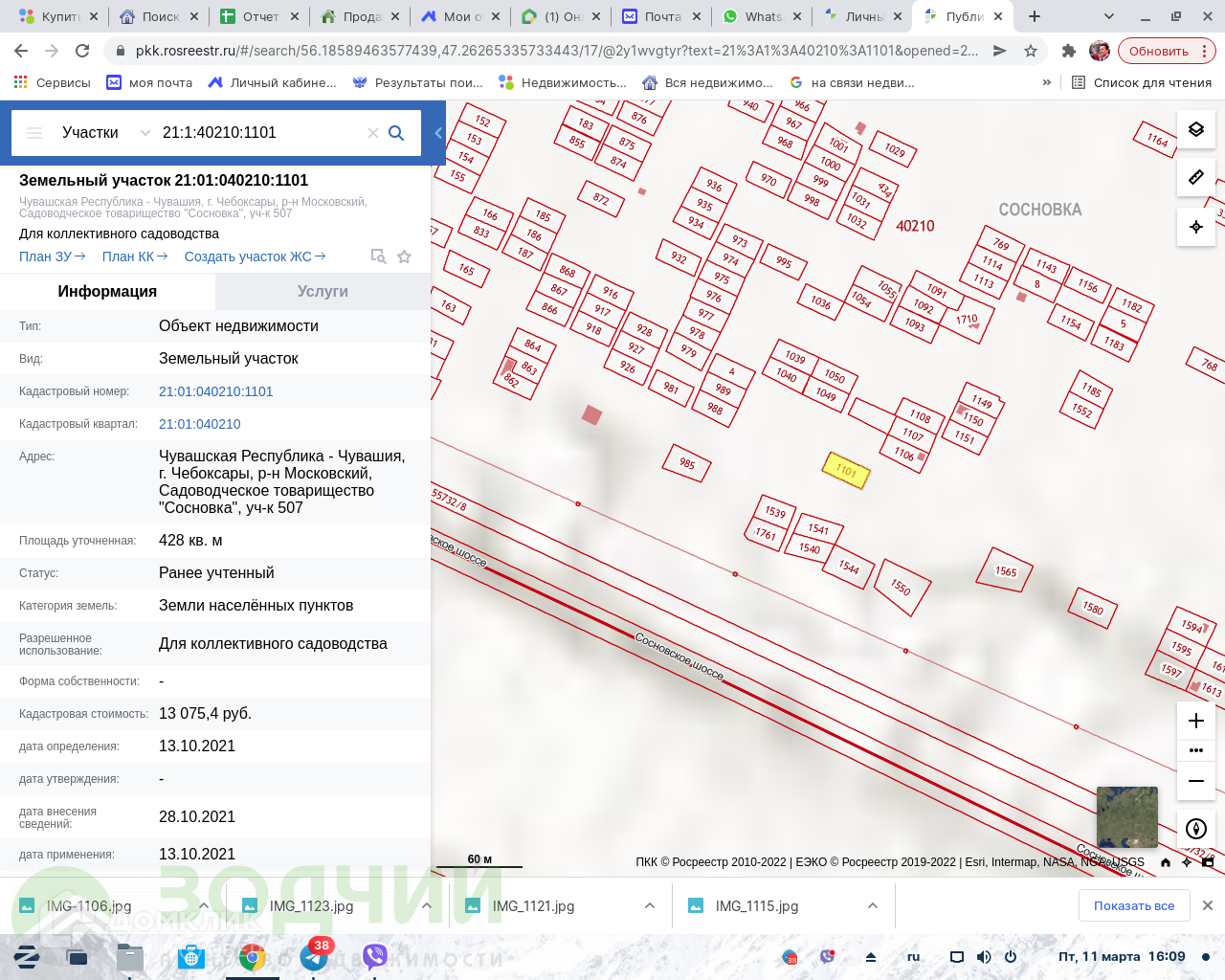
Task: Click Показать все downloads button
Action: pyautogui.click(x=1134, y=905)
